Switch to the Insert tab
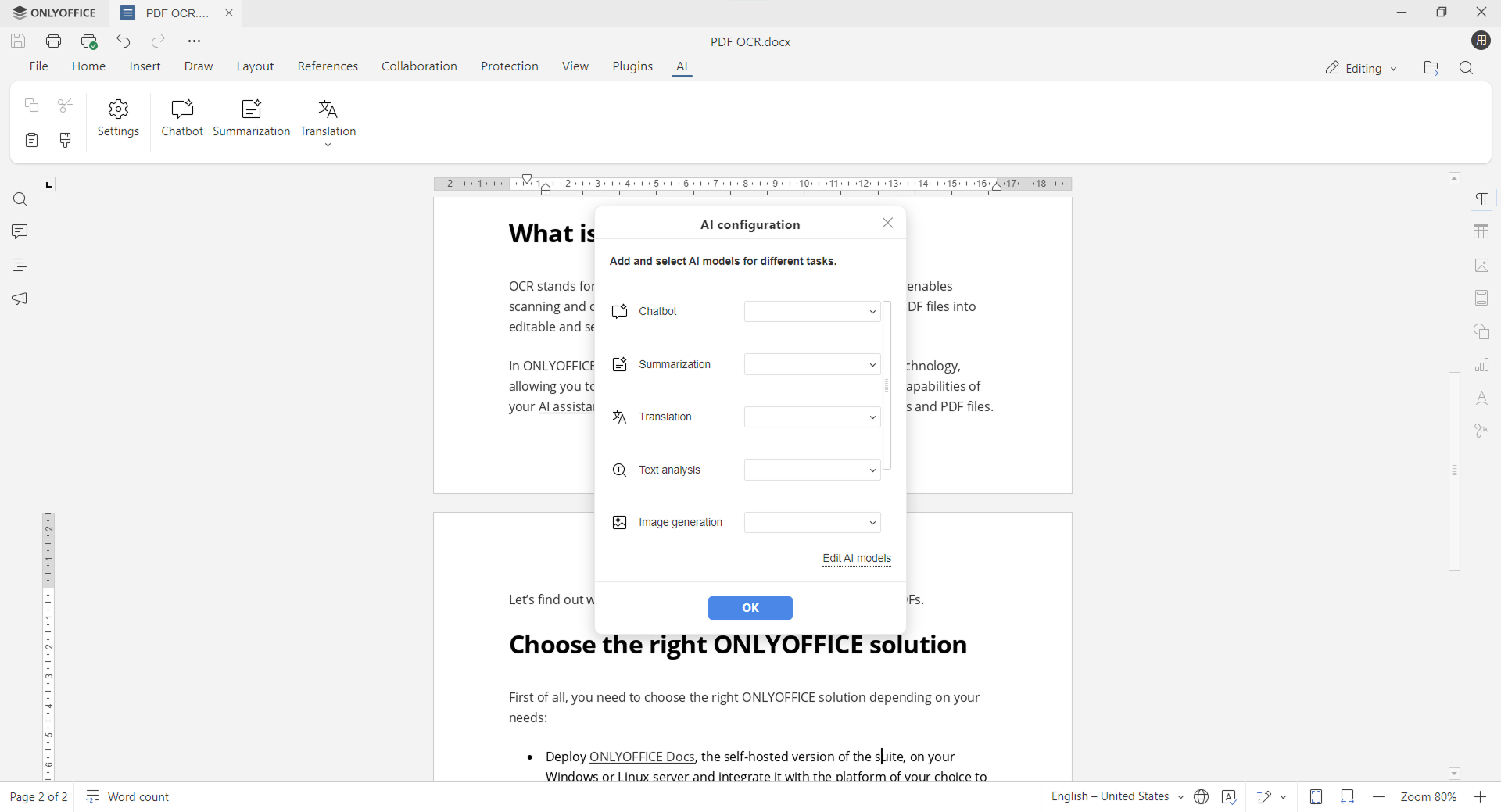Image resolution: width=1501 pixels, height=812 pixels. click(145, 67)
